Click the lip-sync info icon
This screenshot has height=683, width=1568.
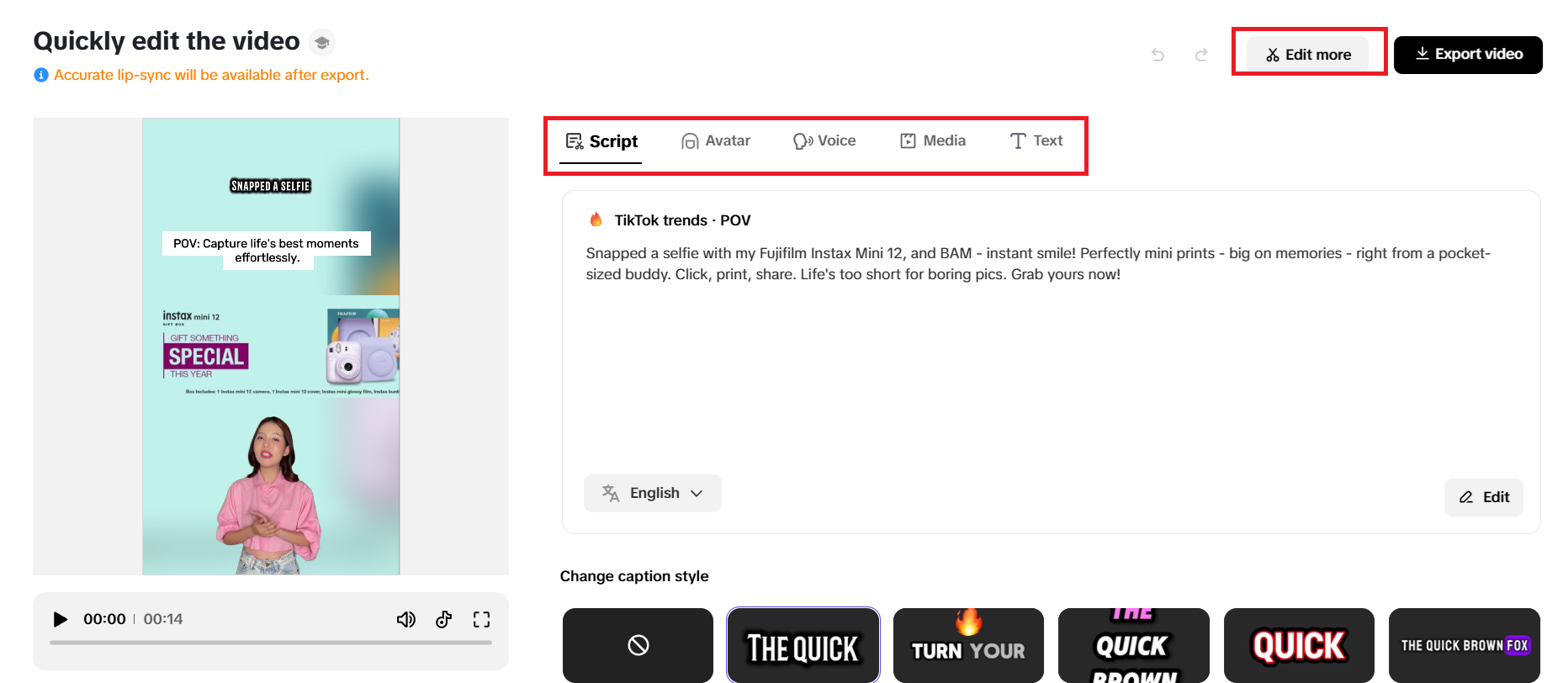click(40, 75)
